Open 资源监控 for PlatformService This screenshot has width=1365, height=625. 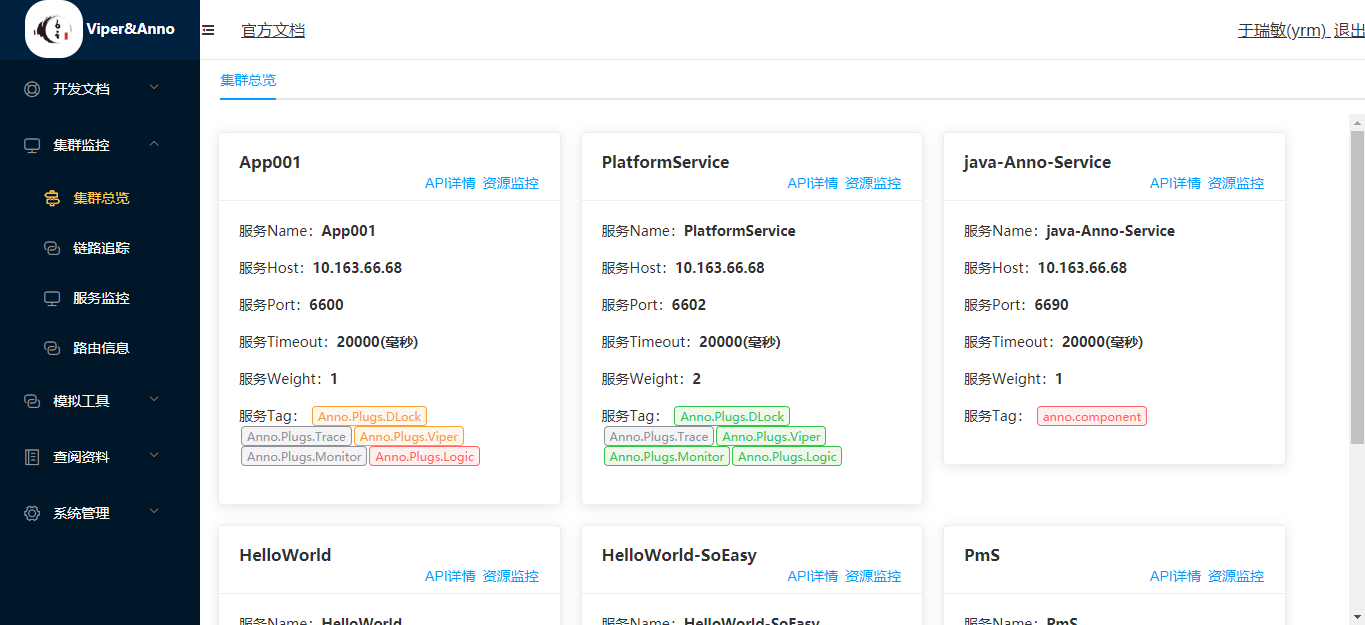[x=873, y=183]
